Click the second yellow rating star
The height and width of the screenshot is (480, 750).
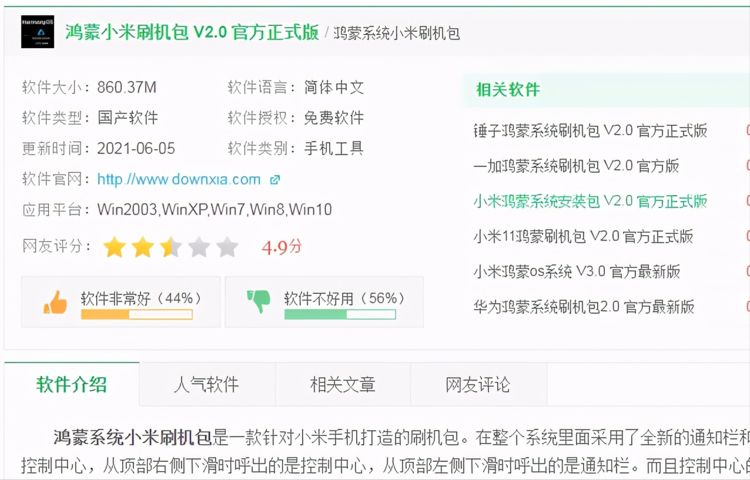(143, 247)
